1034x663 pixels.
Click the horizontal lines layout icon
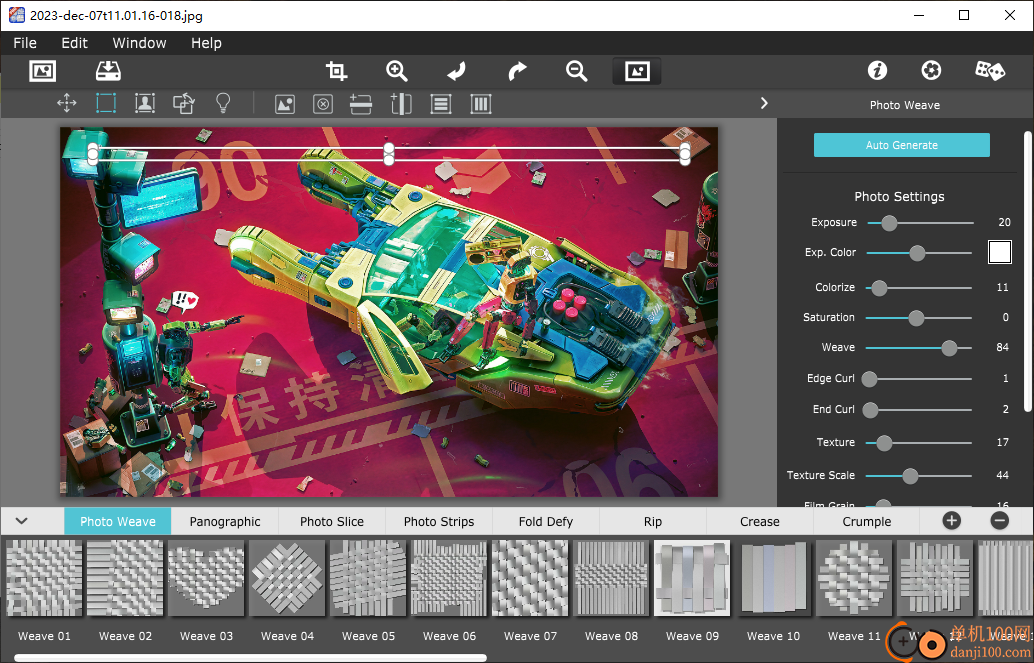point(441,104)
